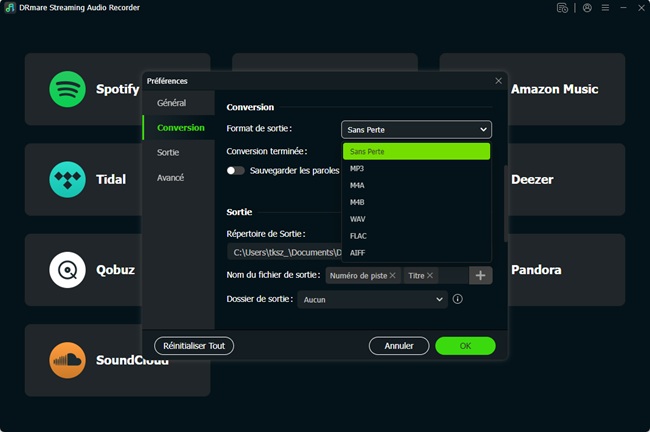This screenshot has width=650, height=432.
Task: Choose MP3 output format
Action: coord(416,168)
